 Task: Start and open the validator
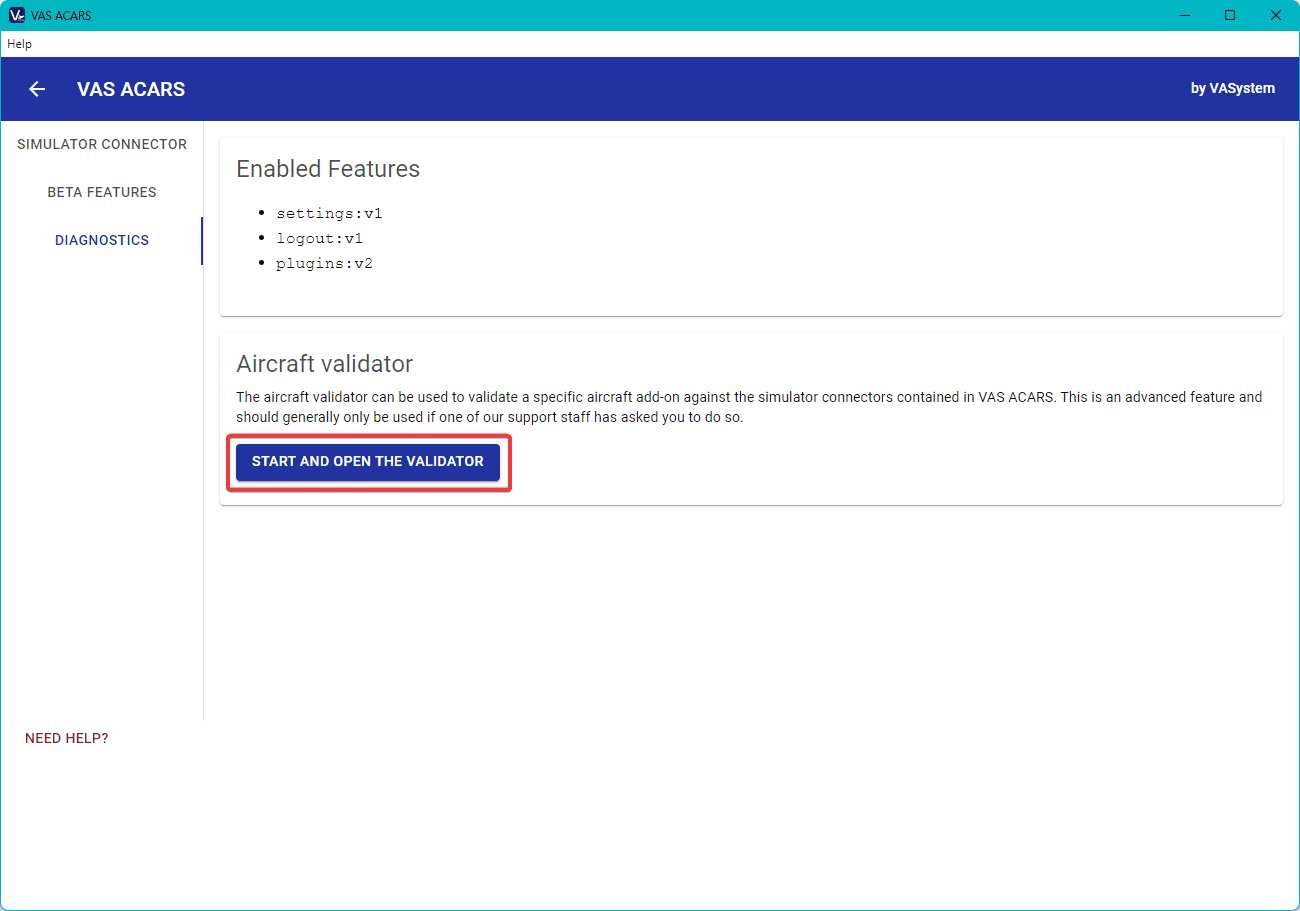click(368, 462)
